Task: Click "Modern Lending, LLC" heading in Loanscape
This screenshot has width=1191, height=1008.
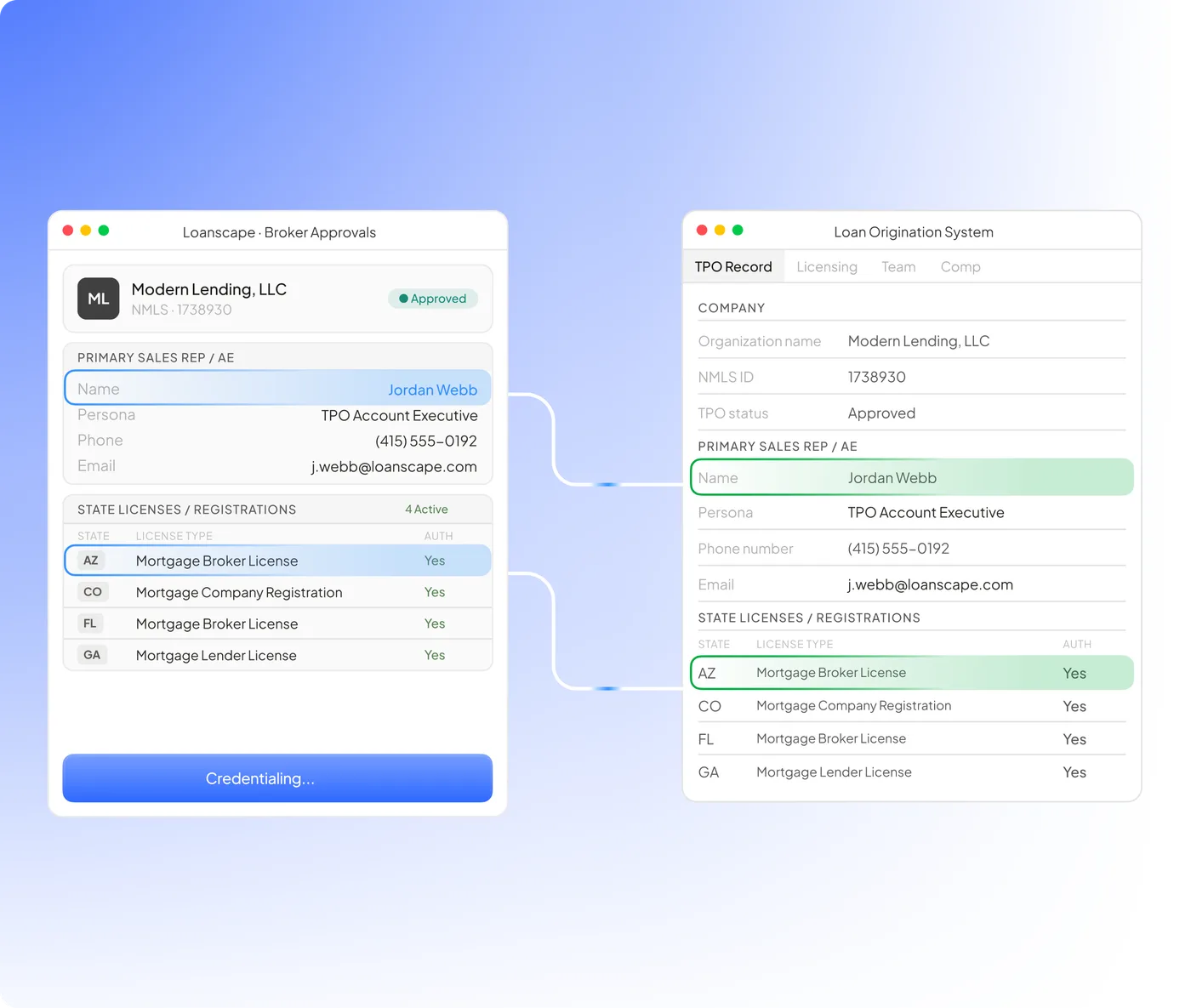Action: coord(208,289)
